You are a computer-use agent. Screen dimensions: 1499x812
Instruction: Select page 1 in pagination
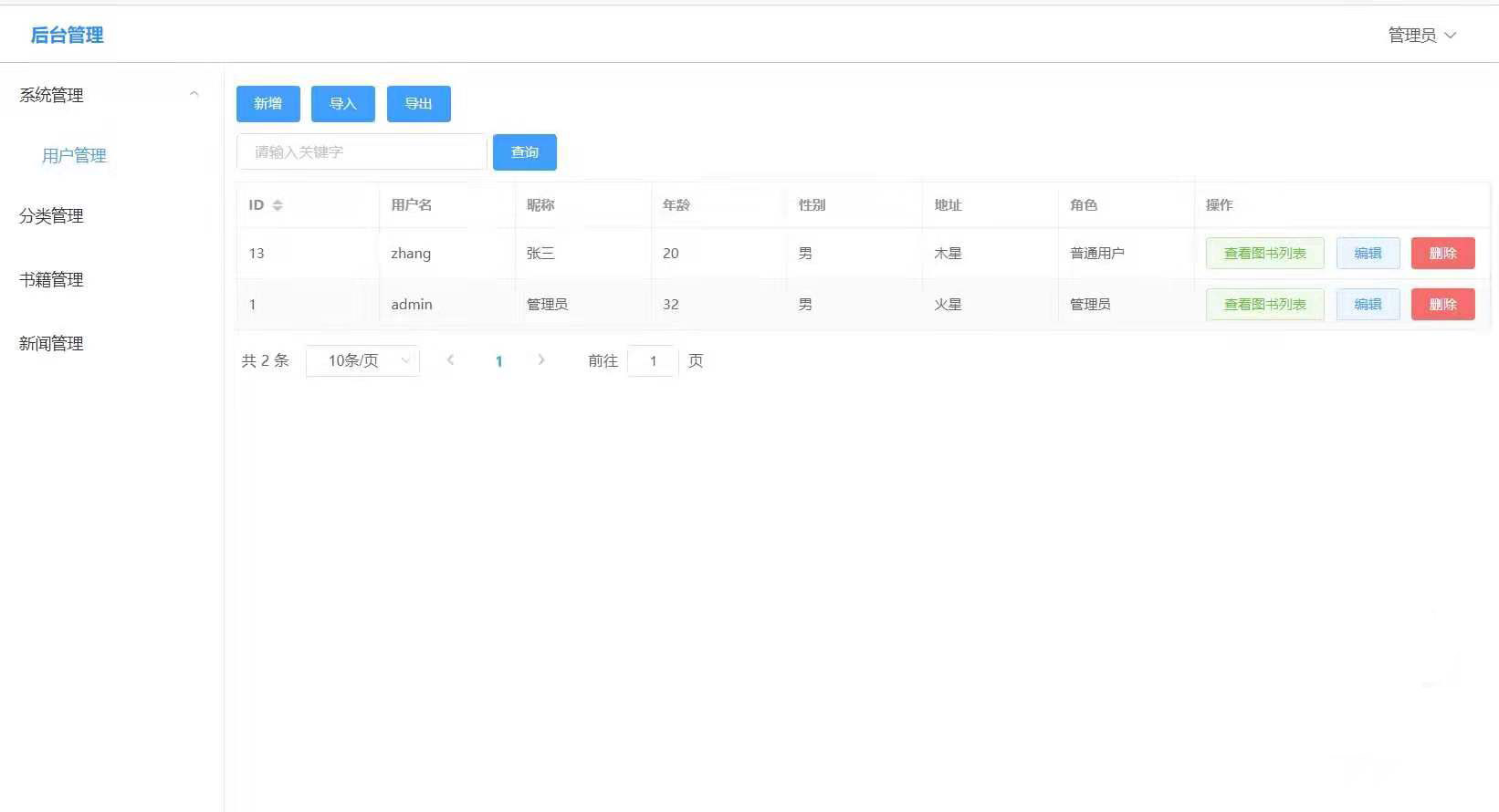(498, 361)
